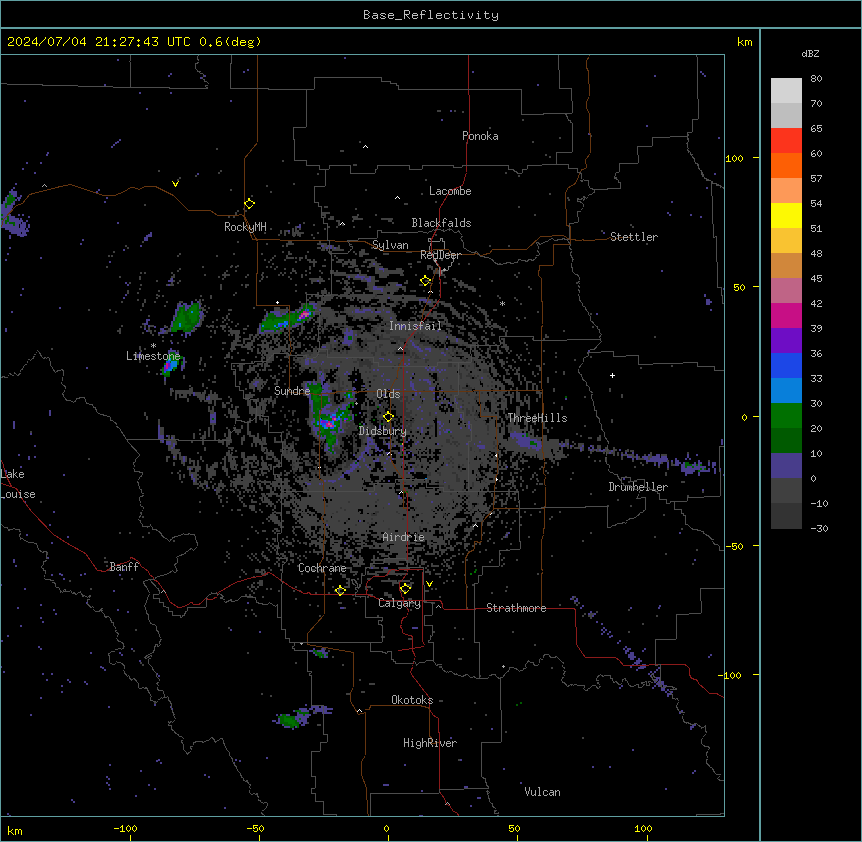The height and width of the screenshot is (842, 862).
Task: Click the Strathmore label
Action: [x=516, y=608]
